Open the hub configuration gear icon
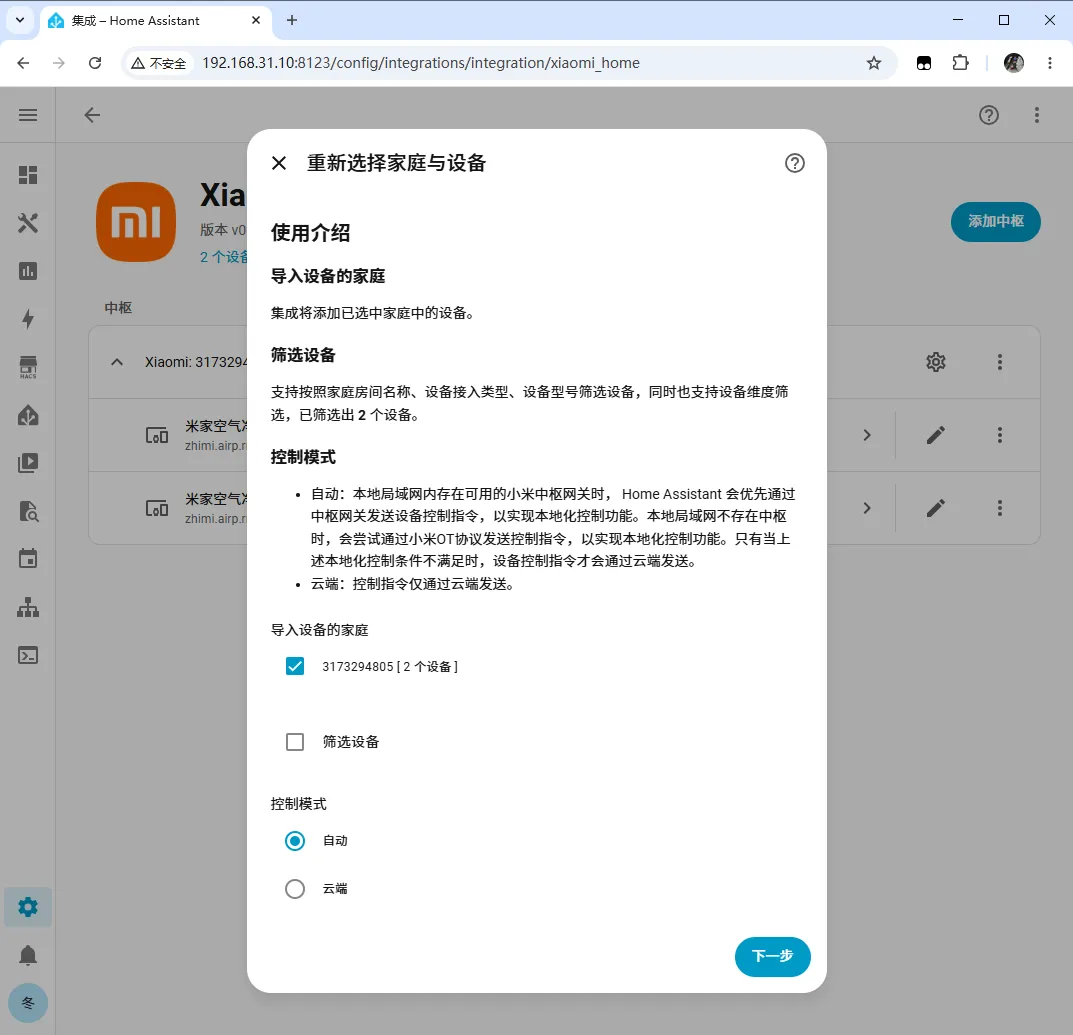1073x1035 pixels. pyautogui.click(x=935, y=361)
